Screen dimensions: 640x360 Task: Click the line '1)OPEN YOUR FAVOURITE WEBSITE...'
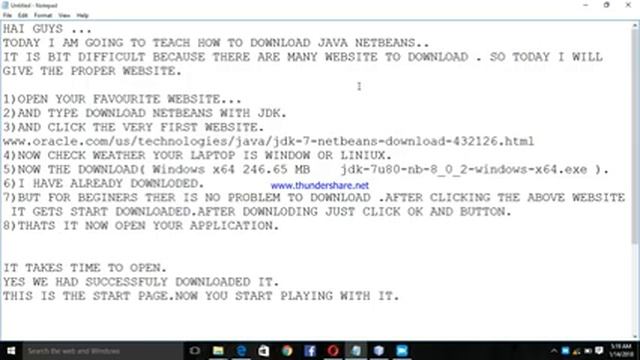(122, 99)
